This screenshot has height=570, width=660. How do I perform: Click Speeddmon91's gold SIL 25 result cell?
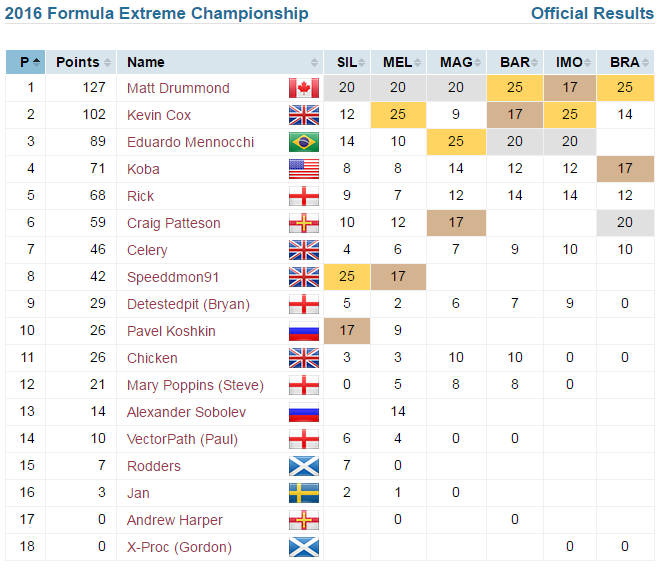click(347, 277)
